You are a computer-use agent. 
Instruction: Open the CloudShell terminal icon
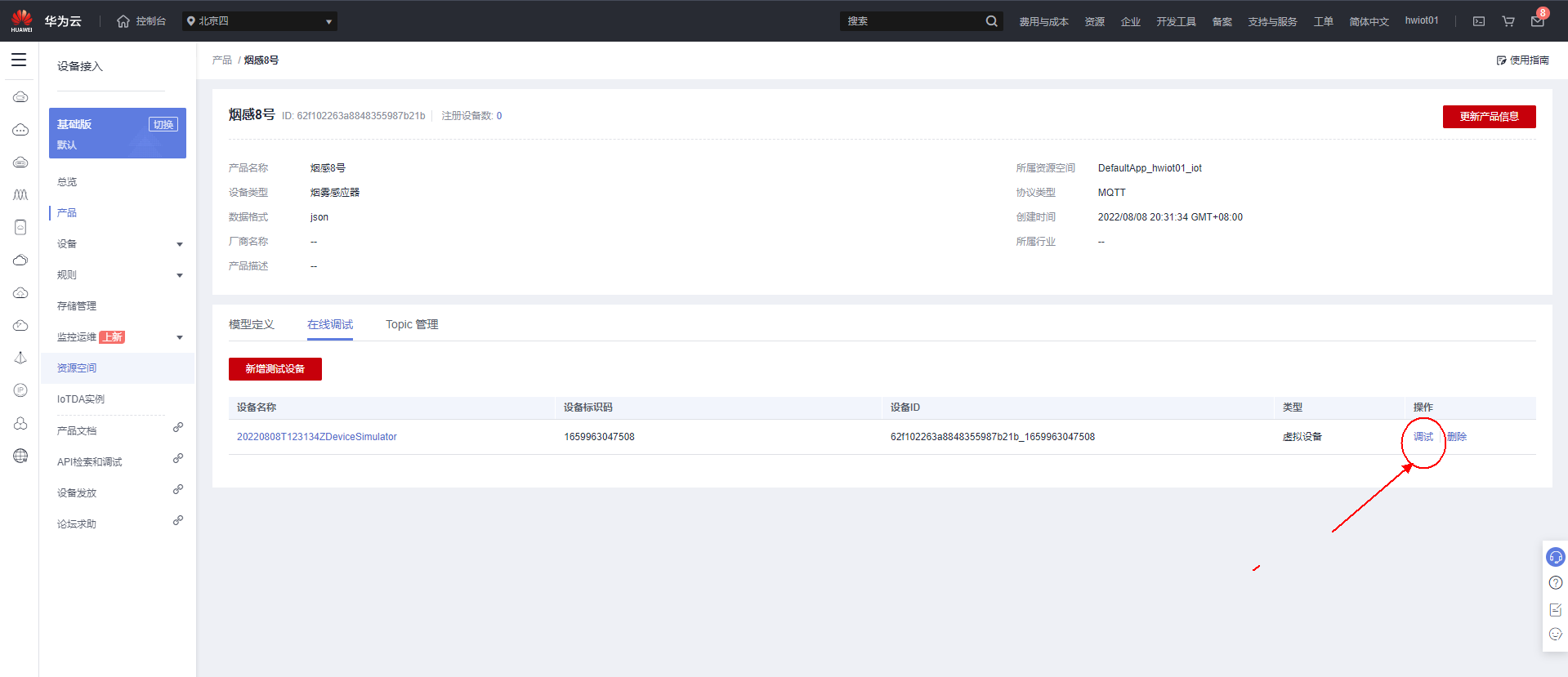[1479, 21]
